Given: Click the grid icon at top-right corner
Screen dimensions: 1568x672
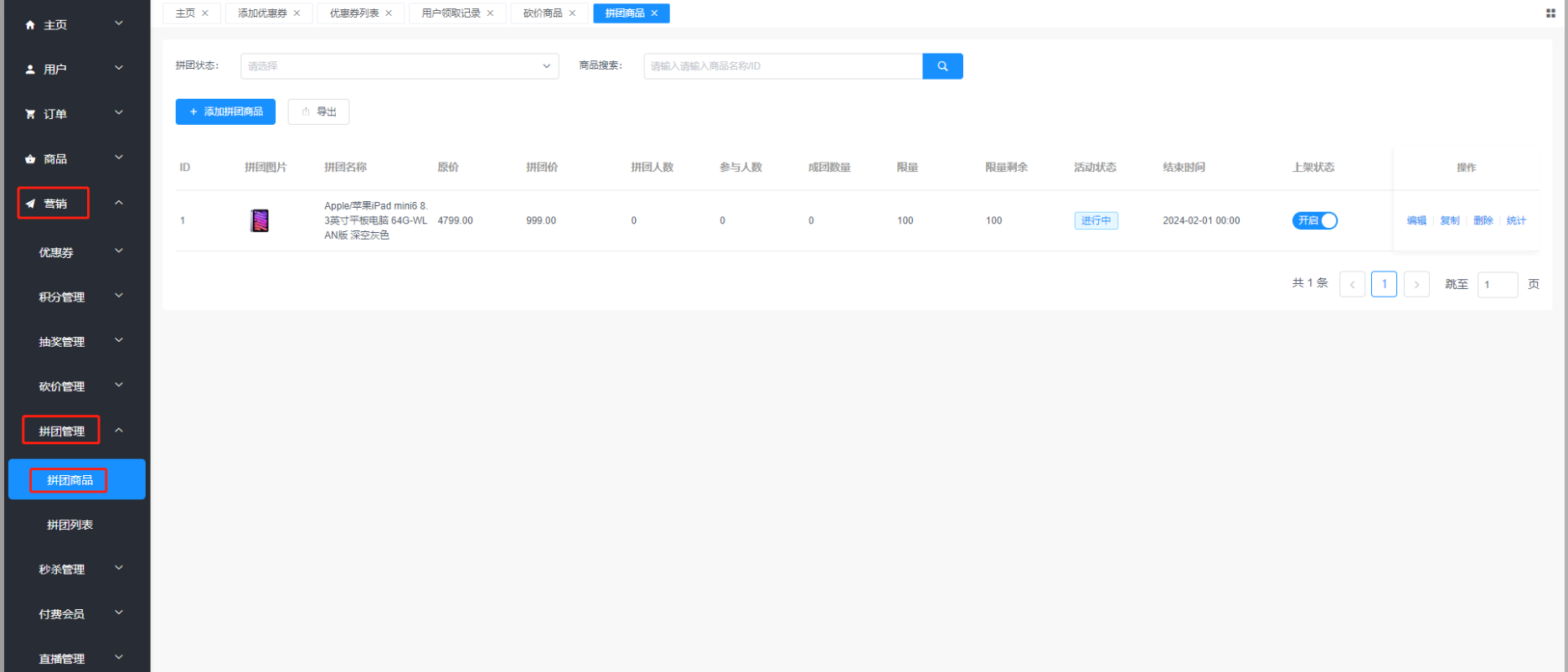Looking at the screenshot, I should 1550,13.
